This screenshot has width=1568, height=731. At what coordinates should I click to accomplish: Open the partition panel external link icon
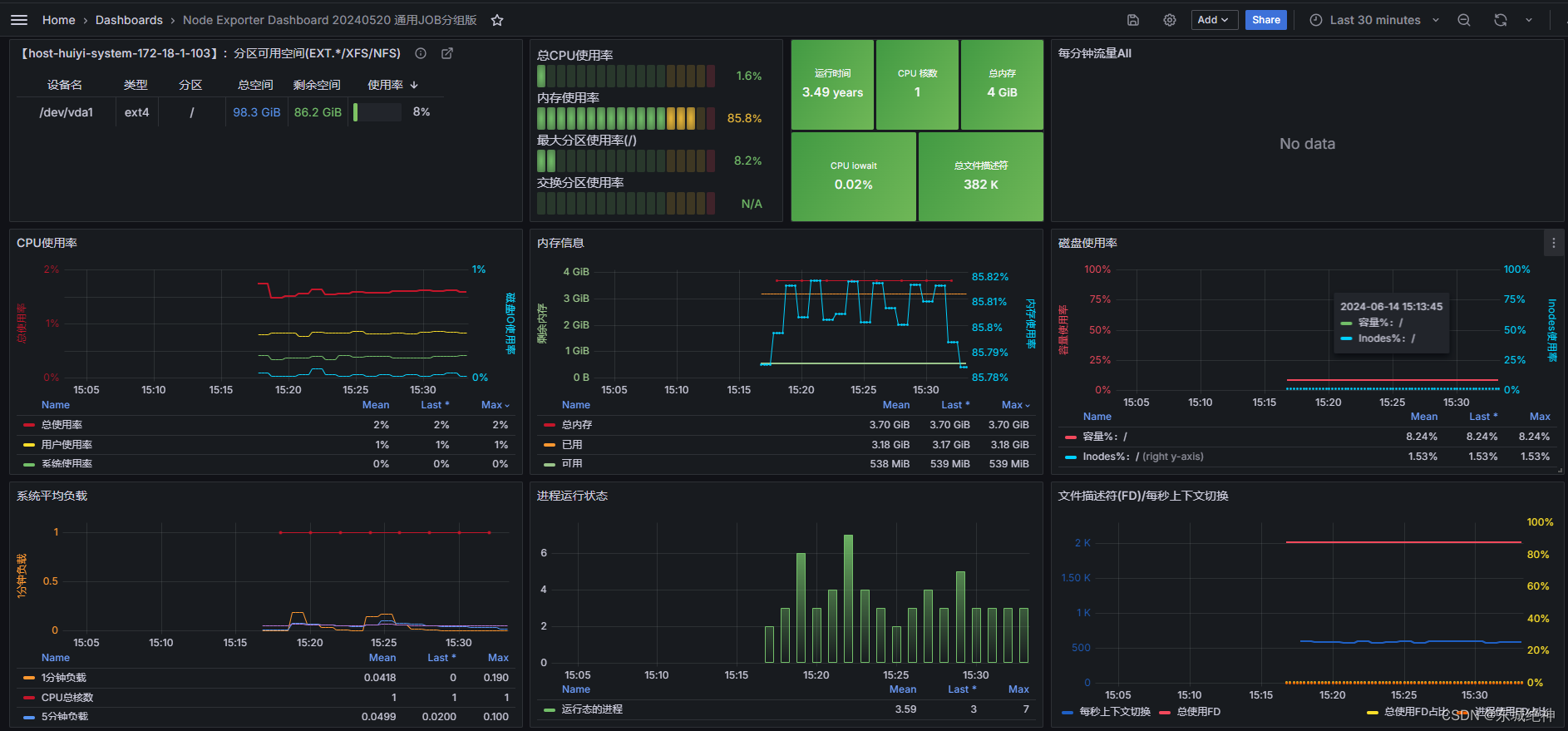click(x=447, y=53)
